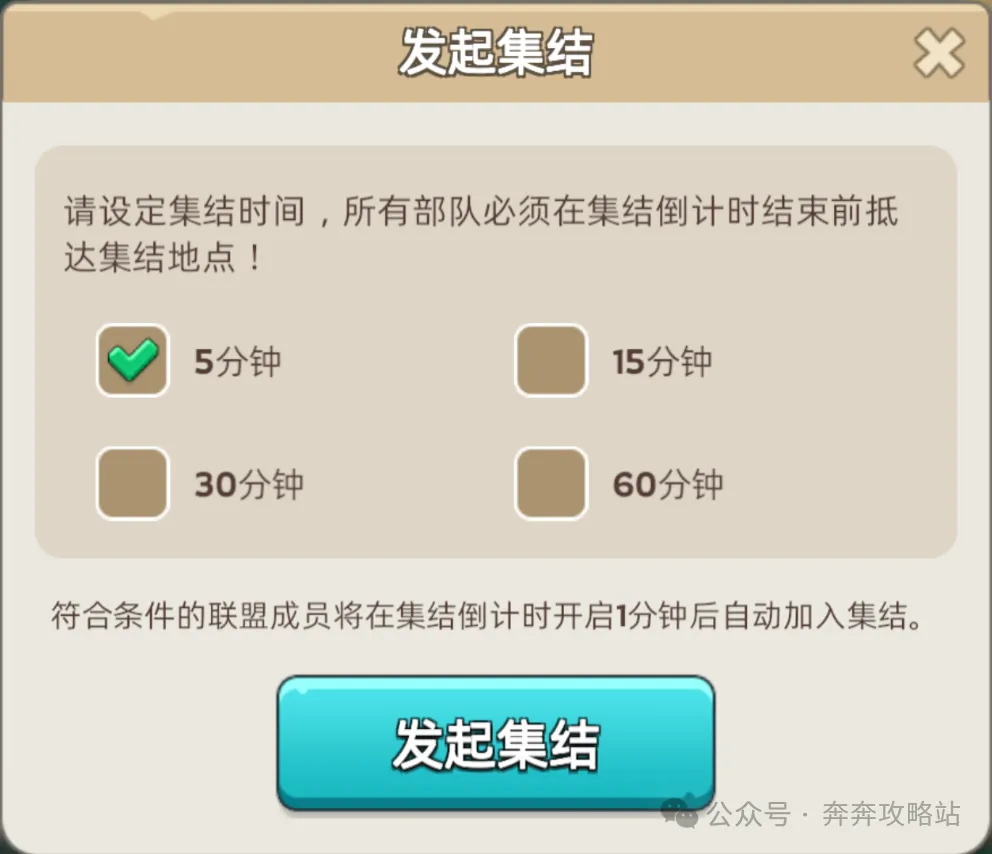
Task: Select the empty checkbox beside 15分钟
Action: click(x=551, y=361)
